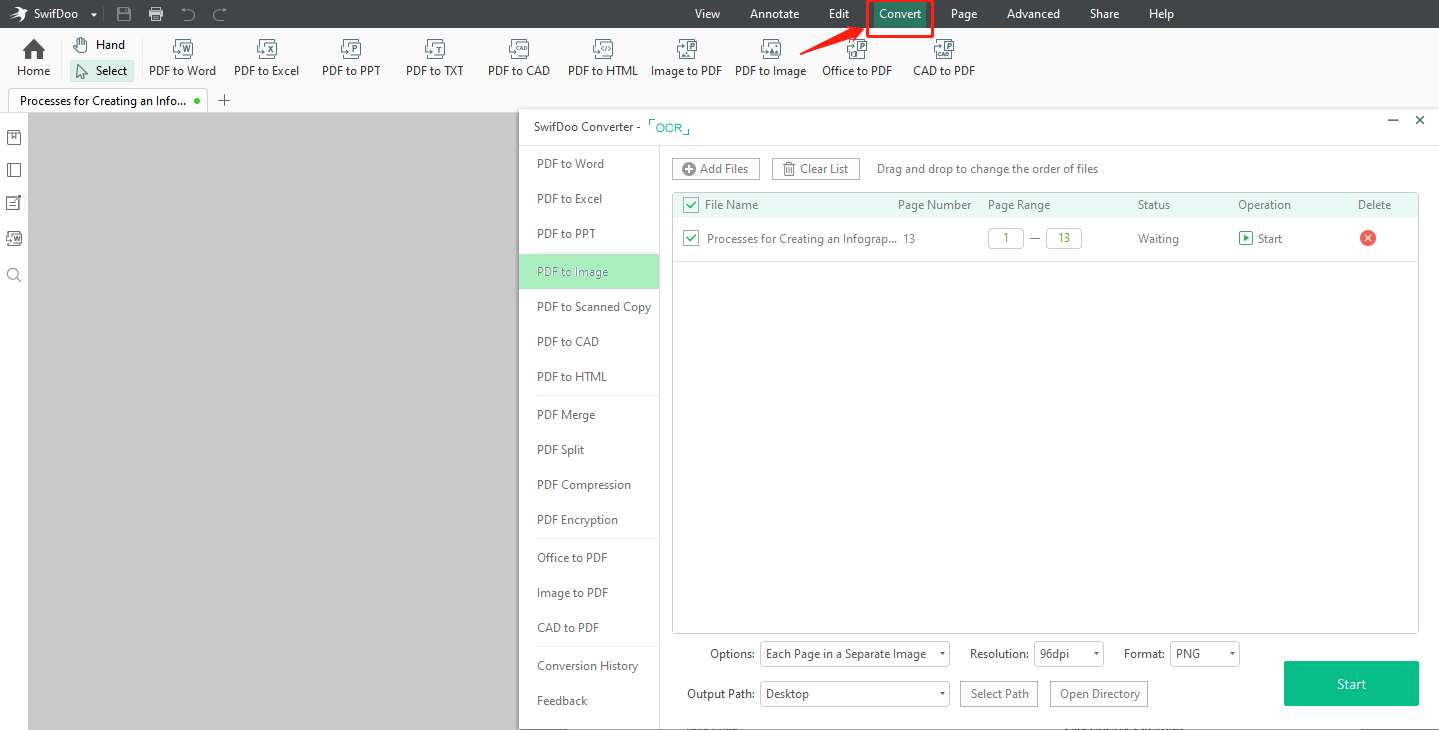Open the search icon in left sidebar
1439x730 pixels.
tap(14, 275)
